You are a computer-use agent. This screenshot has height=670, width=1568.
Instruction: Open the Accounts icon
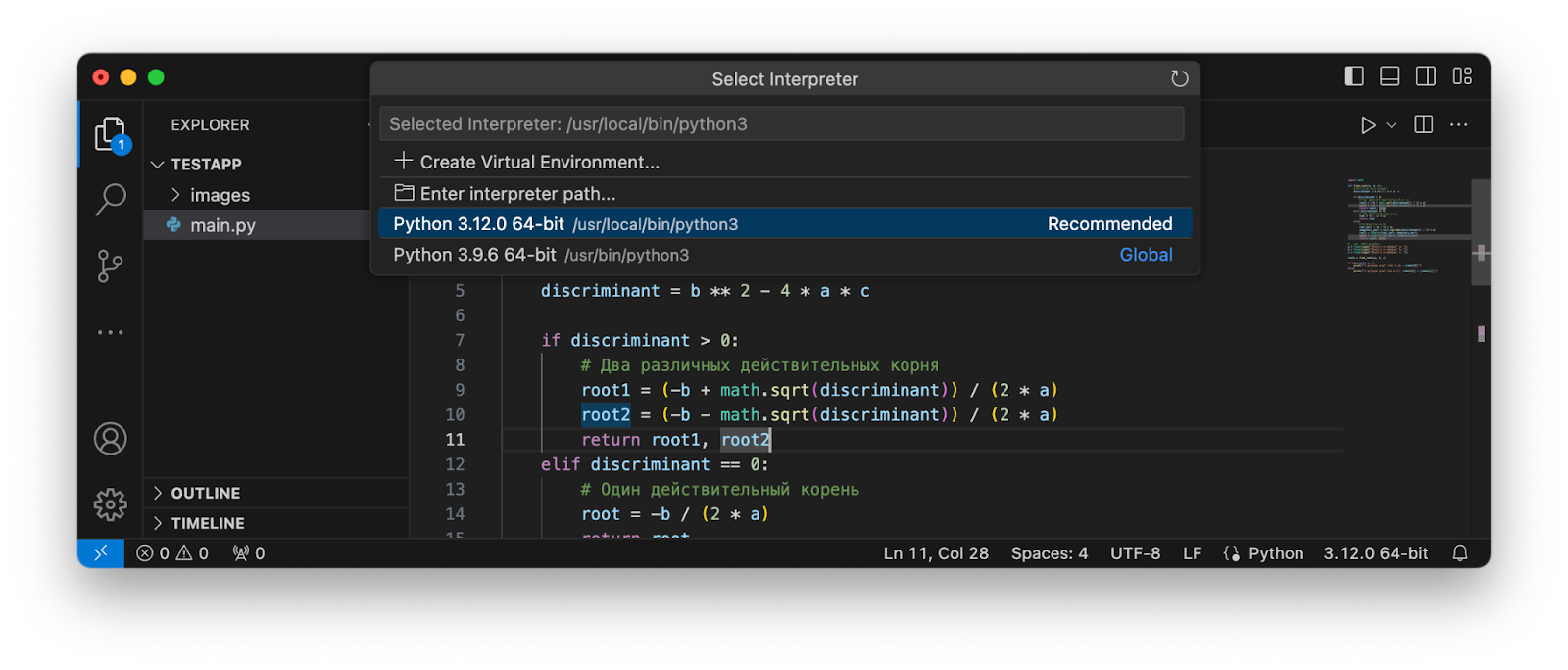pyautogui.click(x=111, y=439)
